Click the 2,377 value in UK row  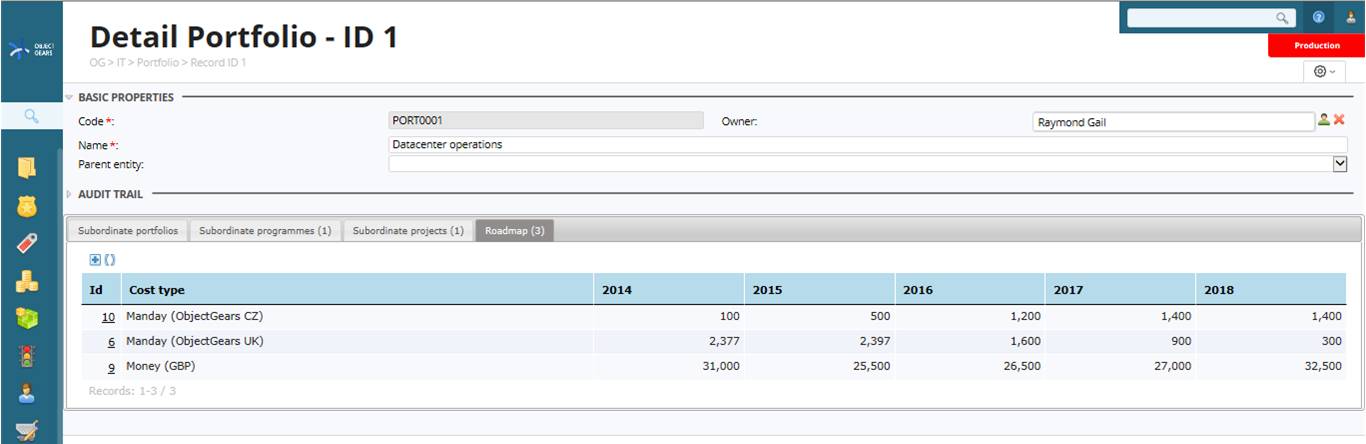point(723,342)
